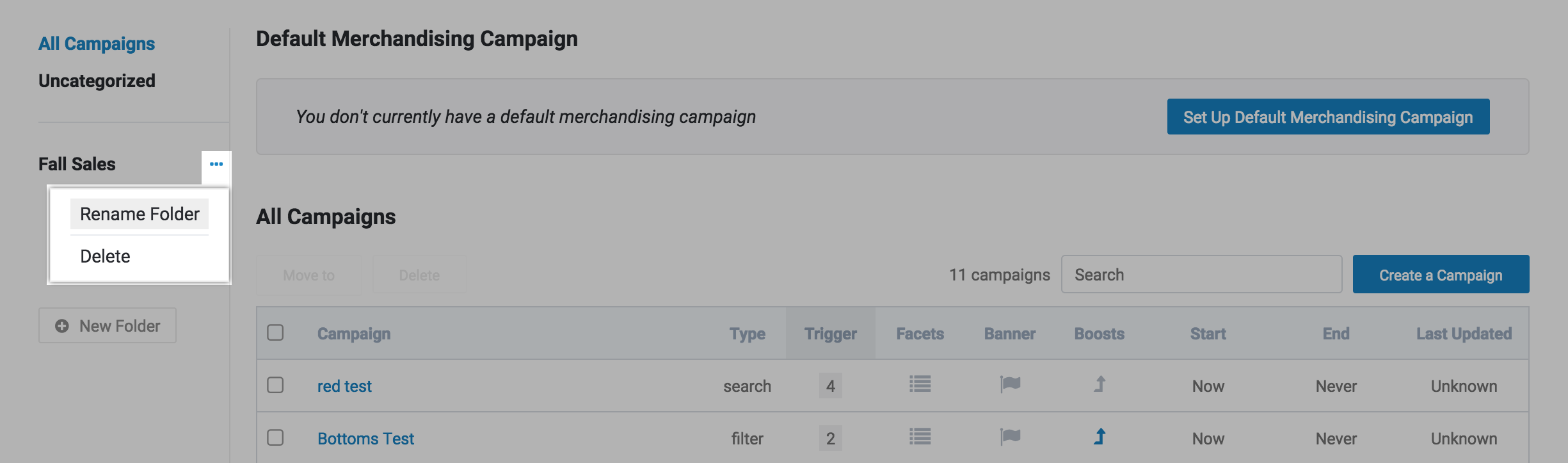Click the campaign Search field
Image resolution: width=1568 pixels, height=463 pixels.
tap(1201, 275)
